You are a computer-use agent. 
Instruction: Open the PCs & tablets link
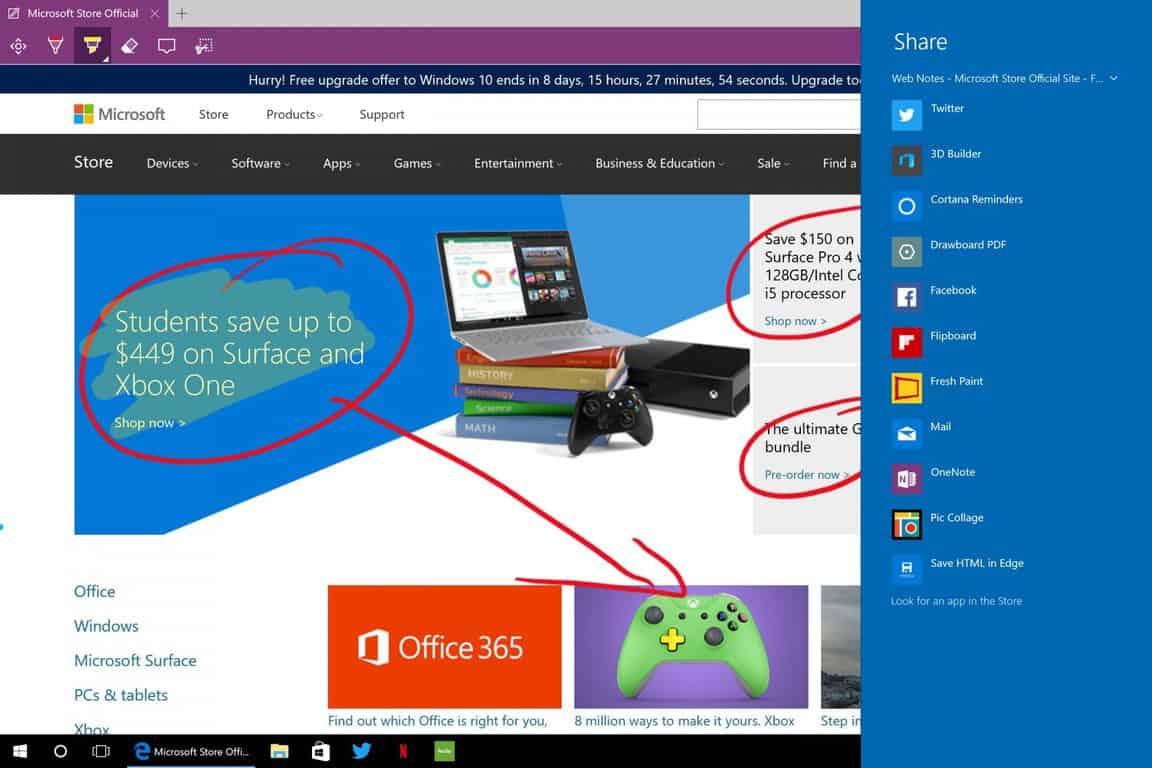click(x=120, y=695)
